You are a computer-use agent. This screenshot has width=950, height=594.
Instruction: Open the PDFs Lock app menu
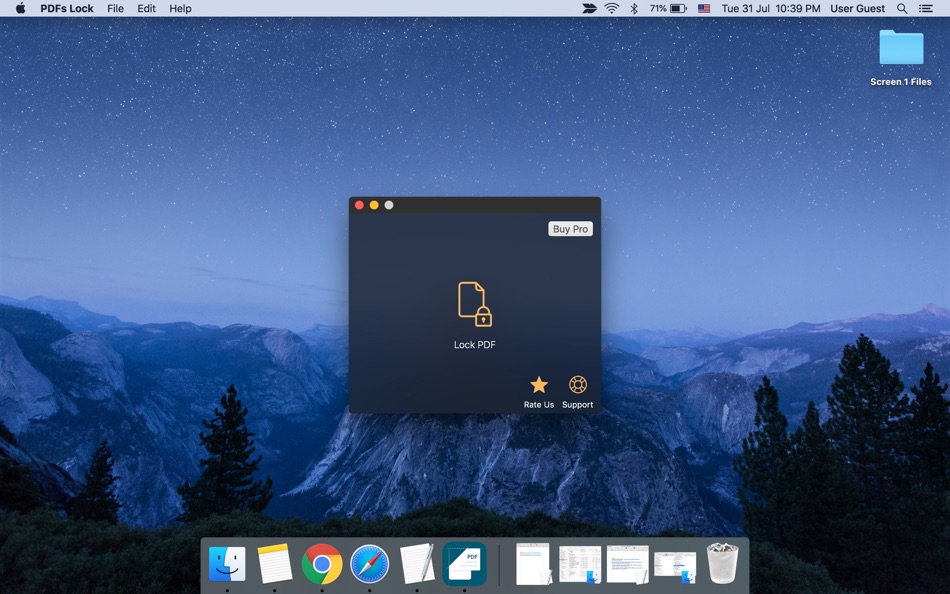coord(67,8)
